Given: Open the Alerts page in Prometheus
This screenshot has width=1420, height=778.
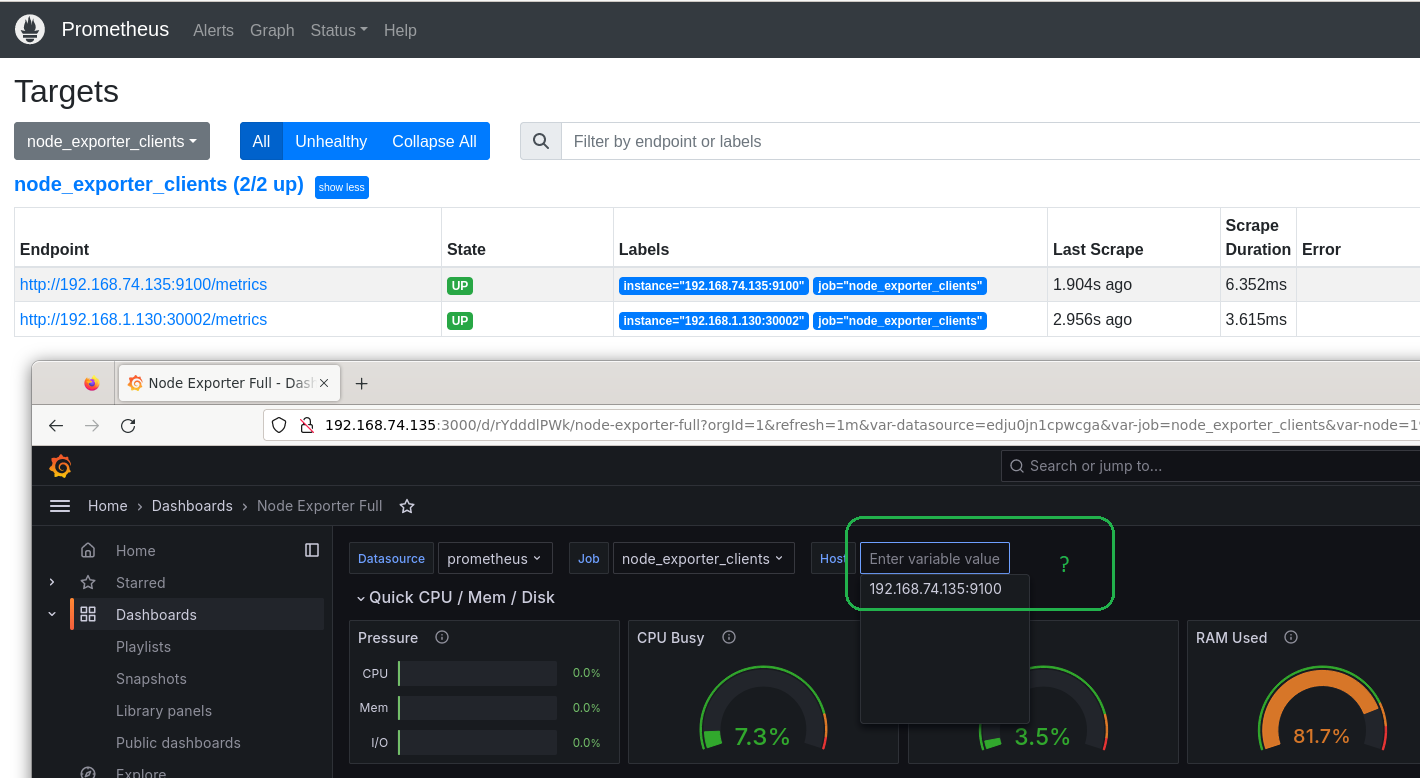Looking at the screenshot, I should [x=213, y=30].
